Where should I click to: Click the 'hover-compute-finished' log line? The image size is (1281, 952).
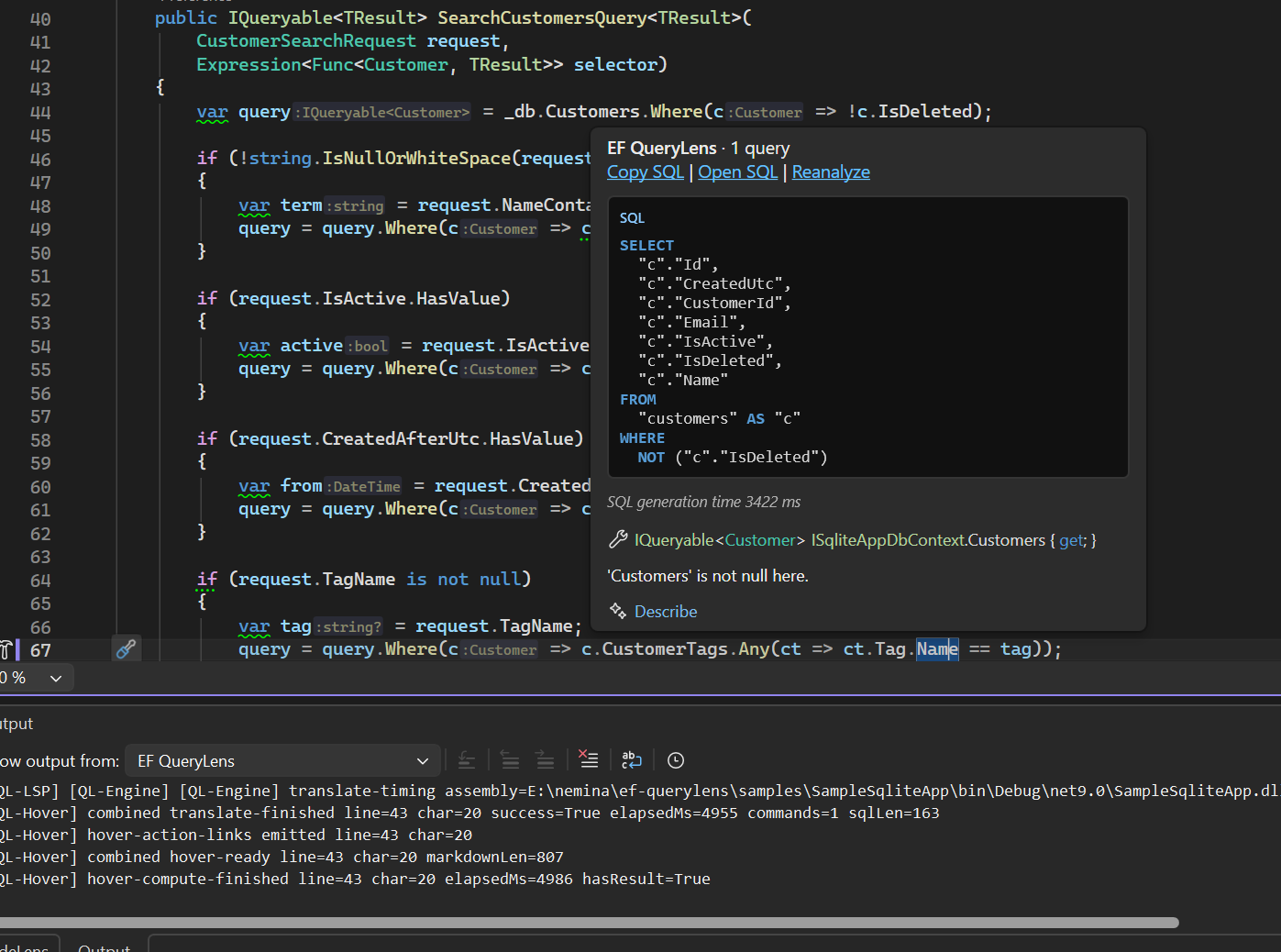355,879
